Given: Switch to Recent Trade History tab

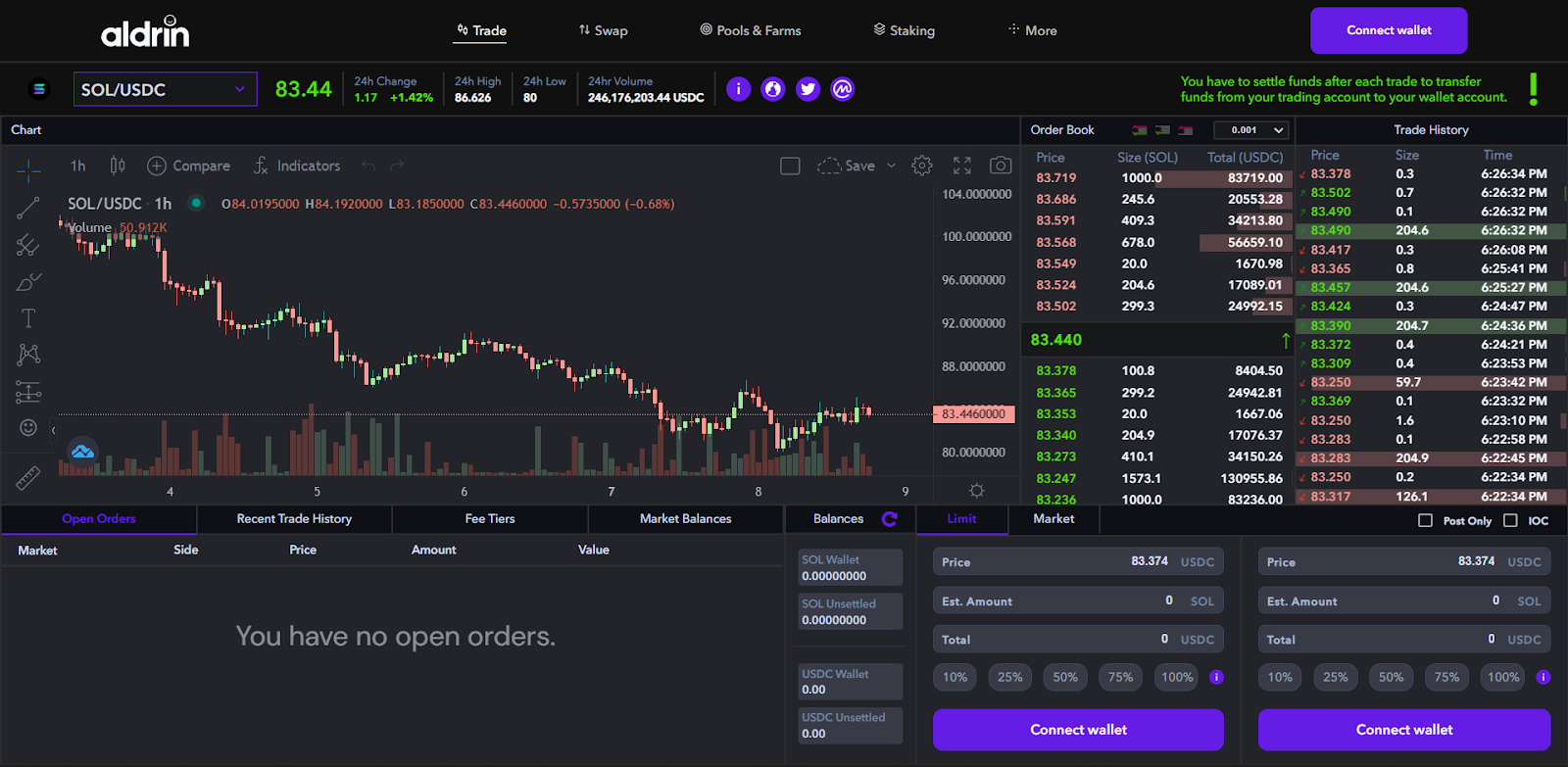Looking at the screenshot, I should pyautogui.click(x=294, y=519).
